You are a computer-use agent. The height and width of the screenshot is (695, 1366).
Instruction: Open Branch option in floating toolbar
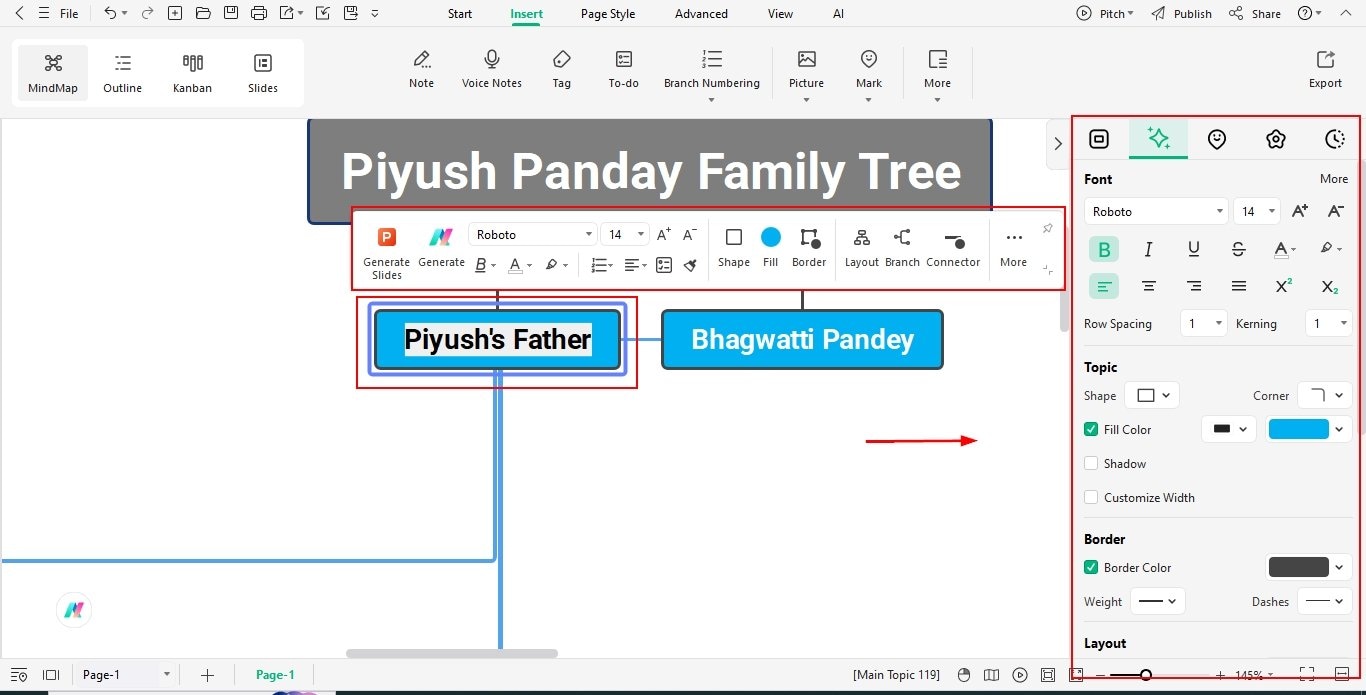902,247
